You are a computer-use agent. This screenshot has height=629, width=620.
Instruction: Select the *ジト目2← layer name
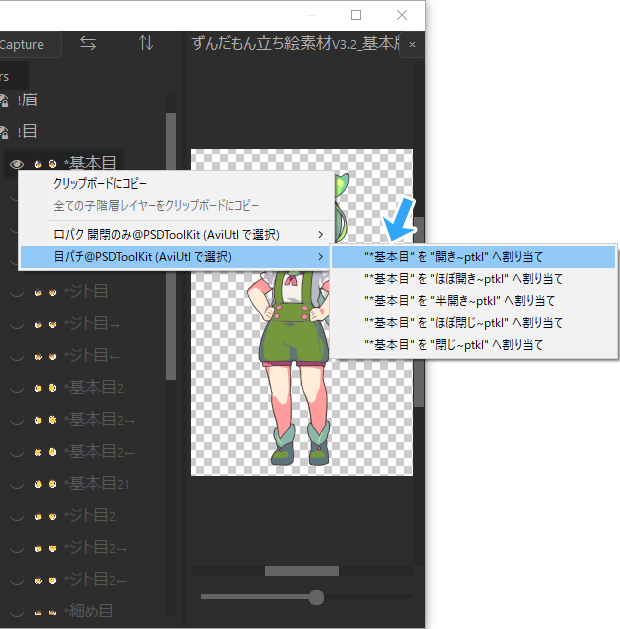95,580
